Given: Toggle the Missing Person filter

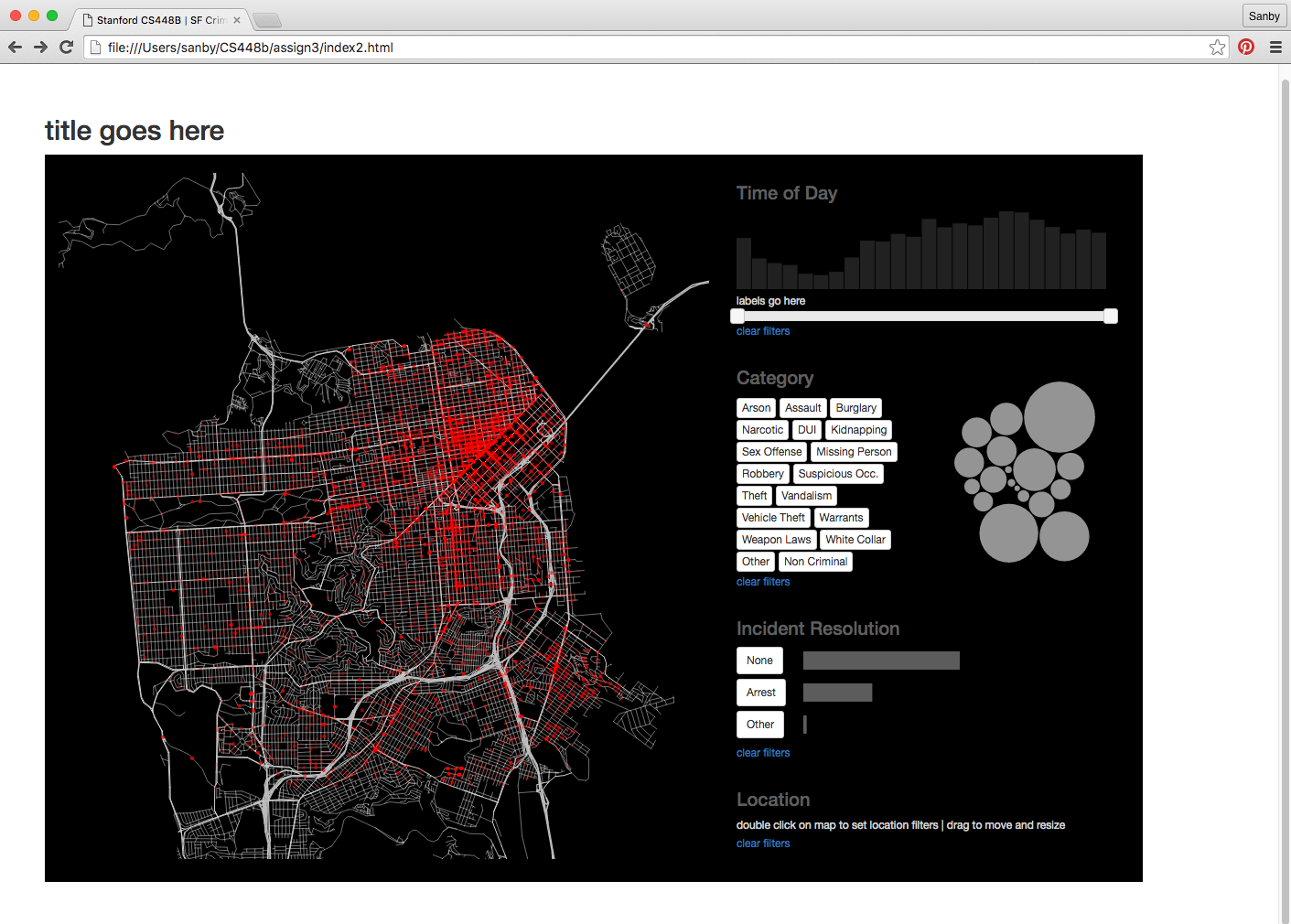Looking at the screenshot, I should tap(854, 452).
